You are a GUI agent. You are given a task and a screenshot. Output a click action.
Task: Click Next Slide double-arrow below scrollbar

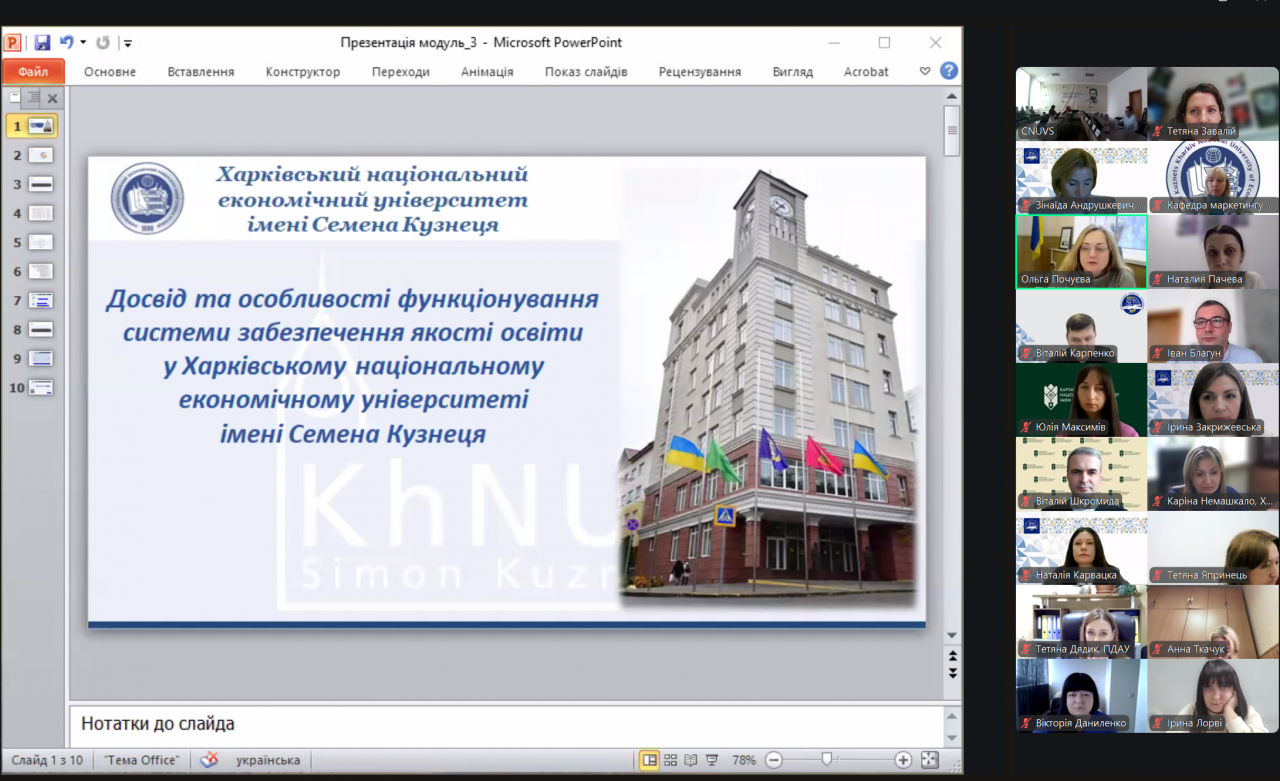(953, 674)
